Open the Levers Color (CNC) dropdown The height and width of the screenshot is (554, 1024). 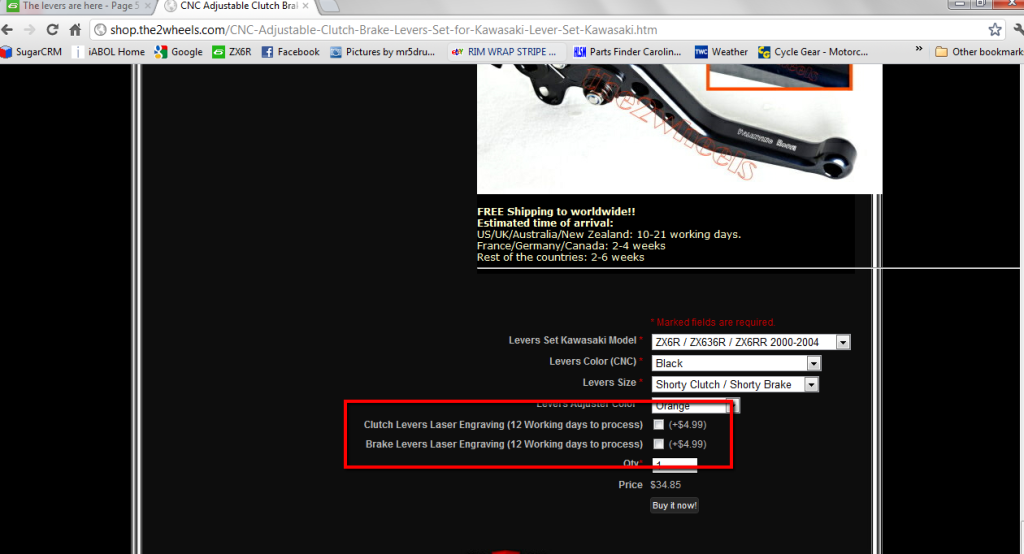(736, 363)
